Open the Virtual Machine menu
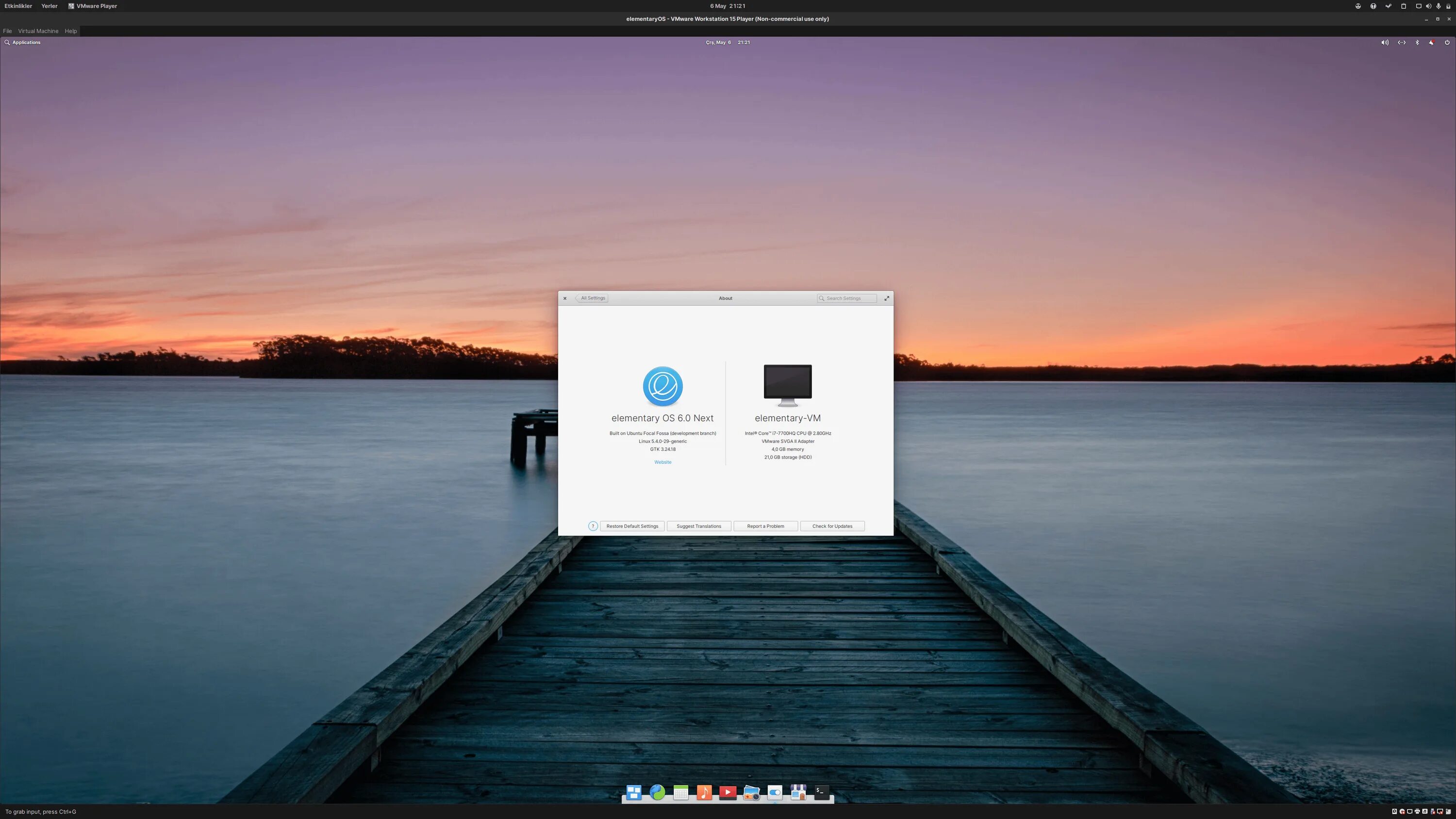This screenshot has width=1456, height=819. coord(38,31)
